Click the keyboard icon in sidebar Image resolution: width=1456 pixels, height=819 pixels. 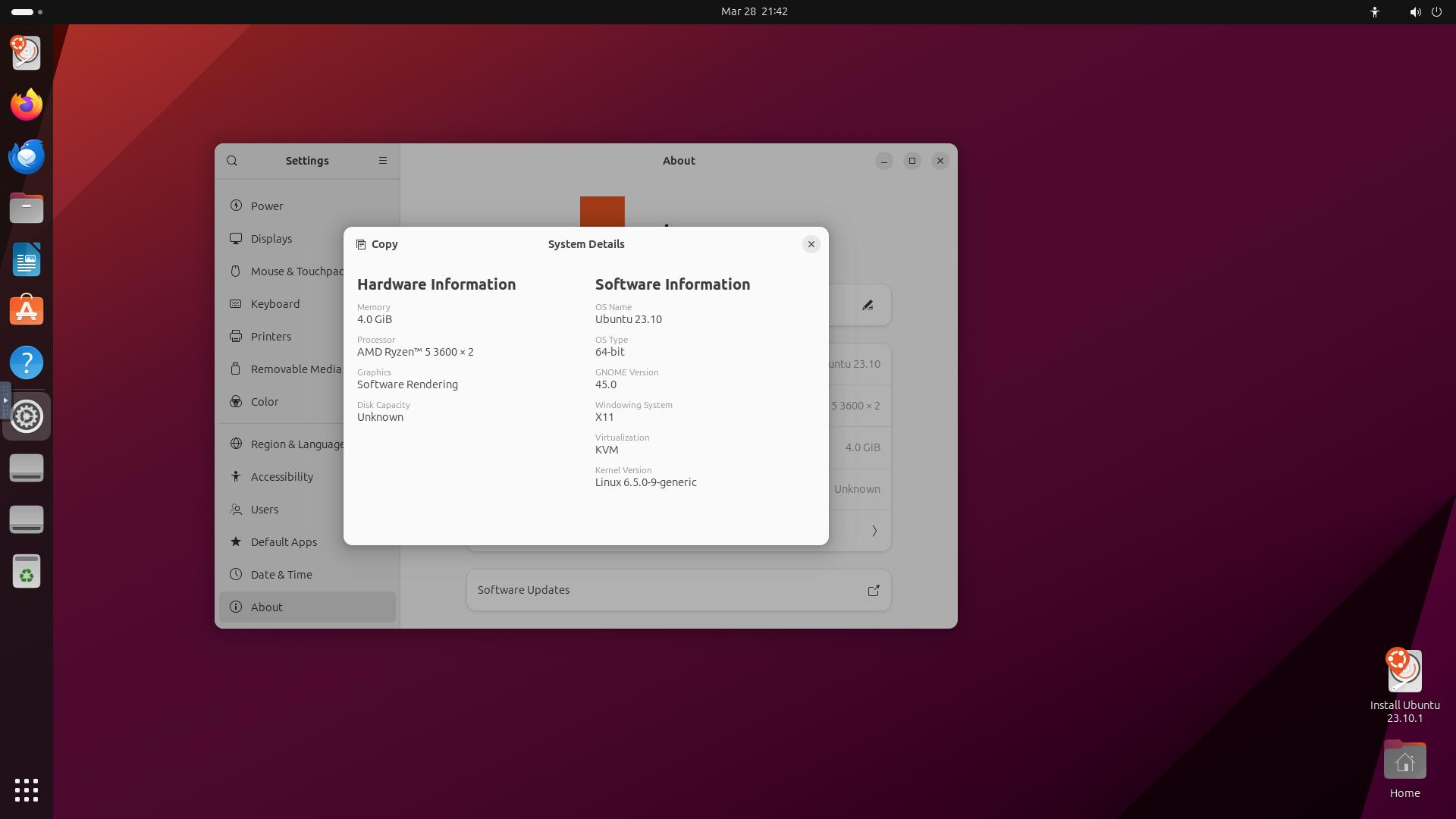point(236,303)
